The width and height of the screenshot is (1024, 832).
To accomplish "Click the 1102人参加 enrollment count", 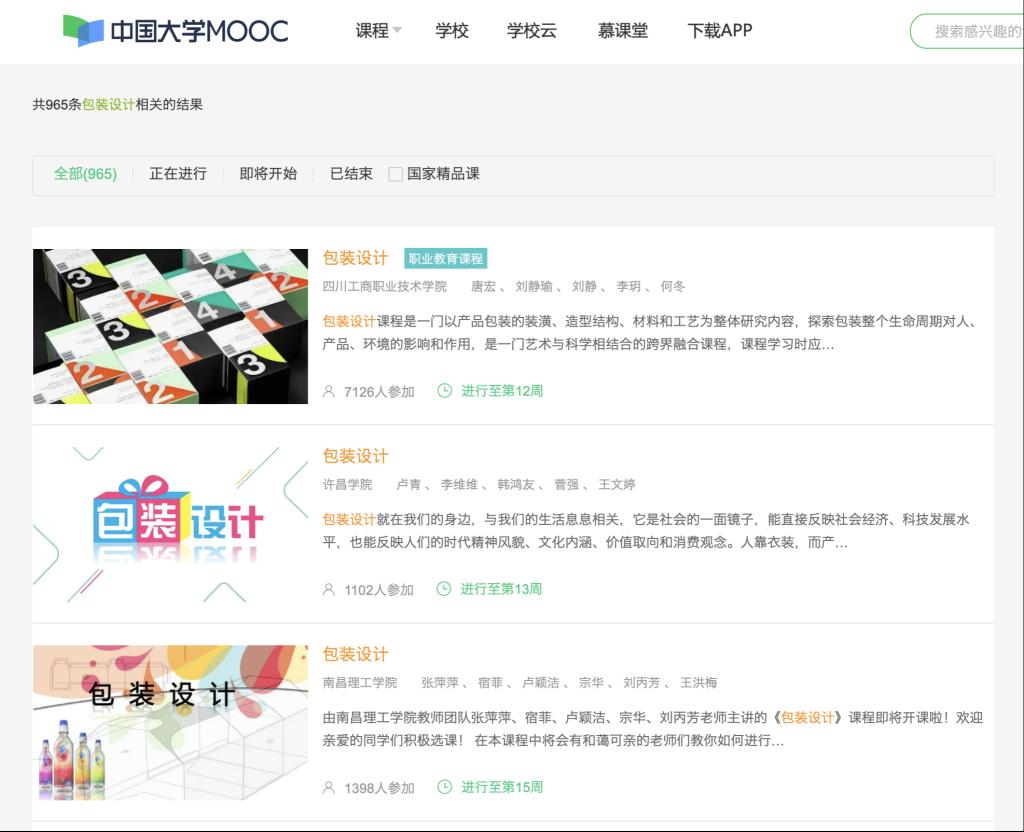I will coord(379,590).
